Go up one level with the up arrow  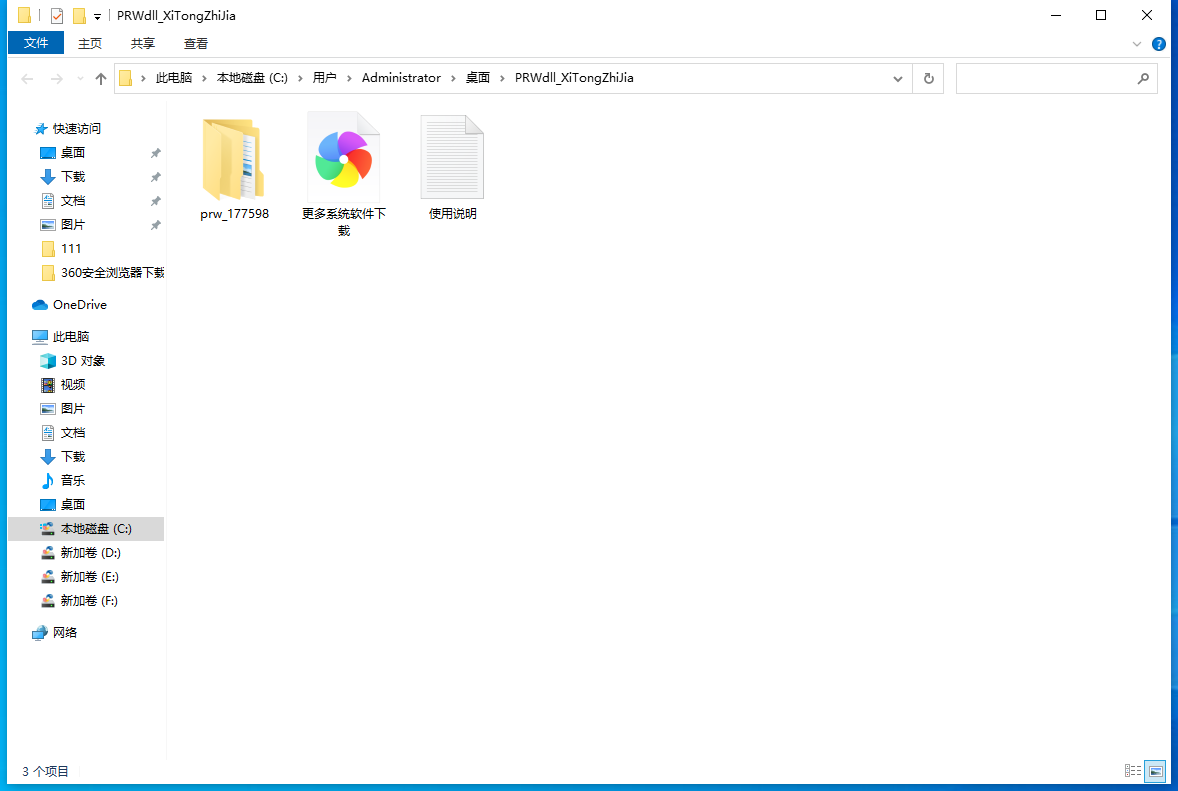[x=101, y=79]
